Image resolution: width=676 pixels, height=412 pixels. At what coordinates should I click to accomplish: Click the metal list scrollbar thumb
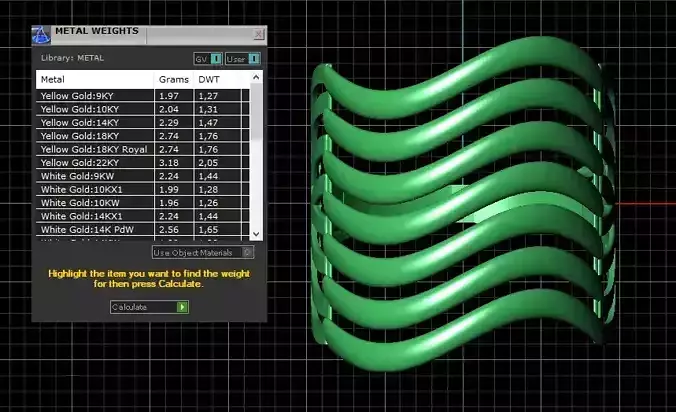tap(256, 112)
